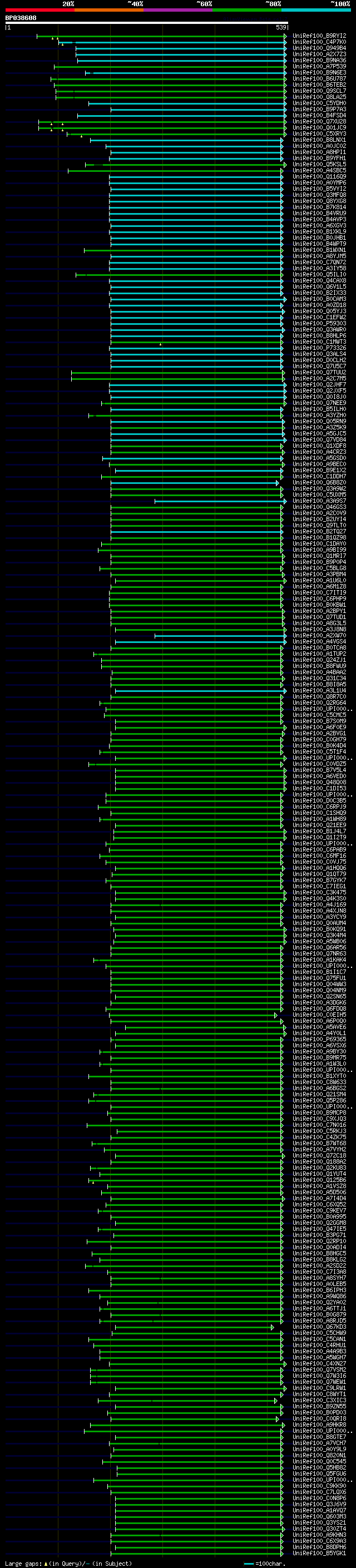
Task: Open hit UniRef100_Q8YXG8
Action: [x=319, y=201]
